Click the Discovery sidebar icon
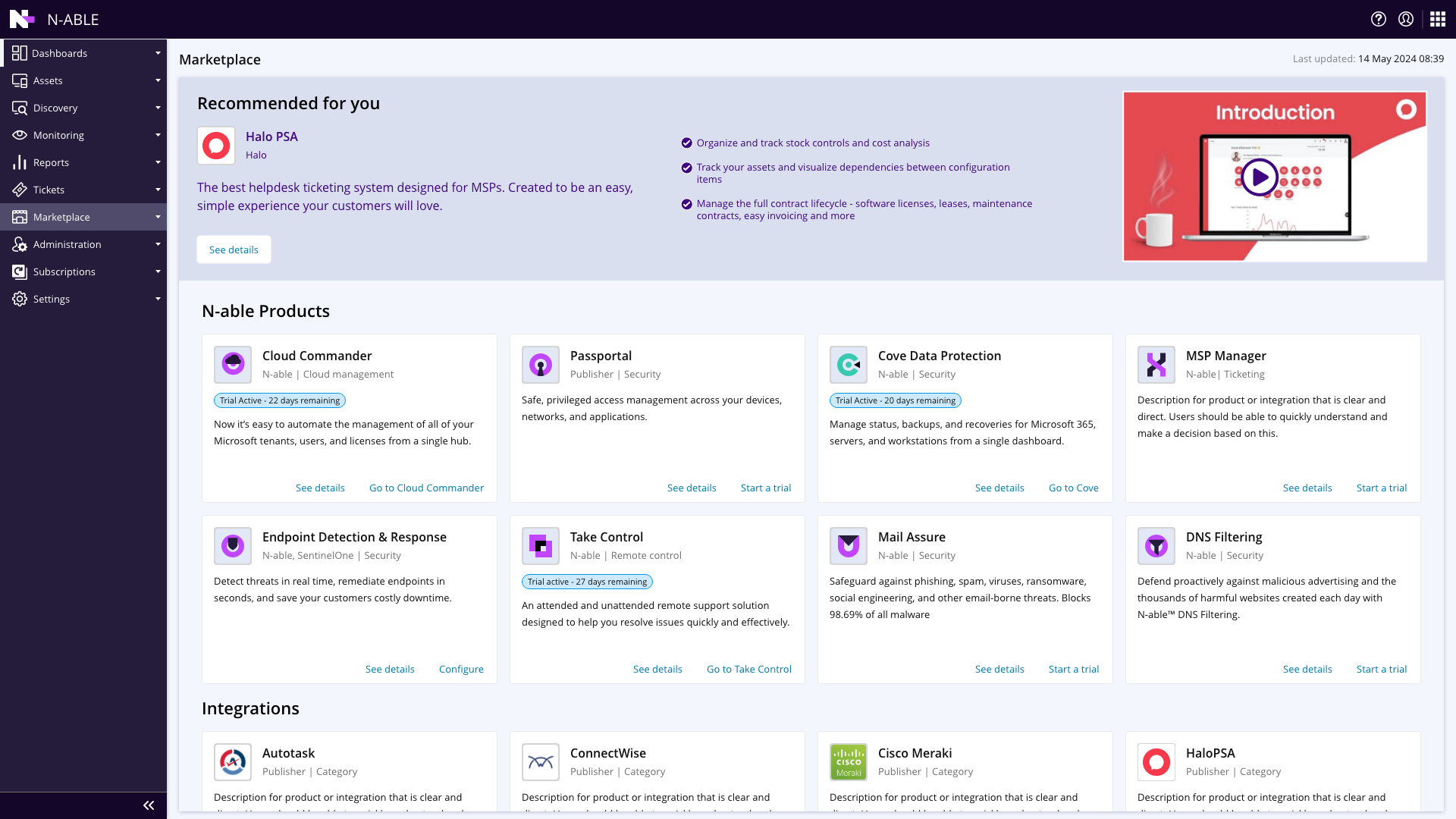 [x=20, y=108]
